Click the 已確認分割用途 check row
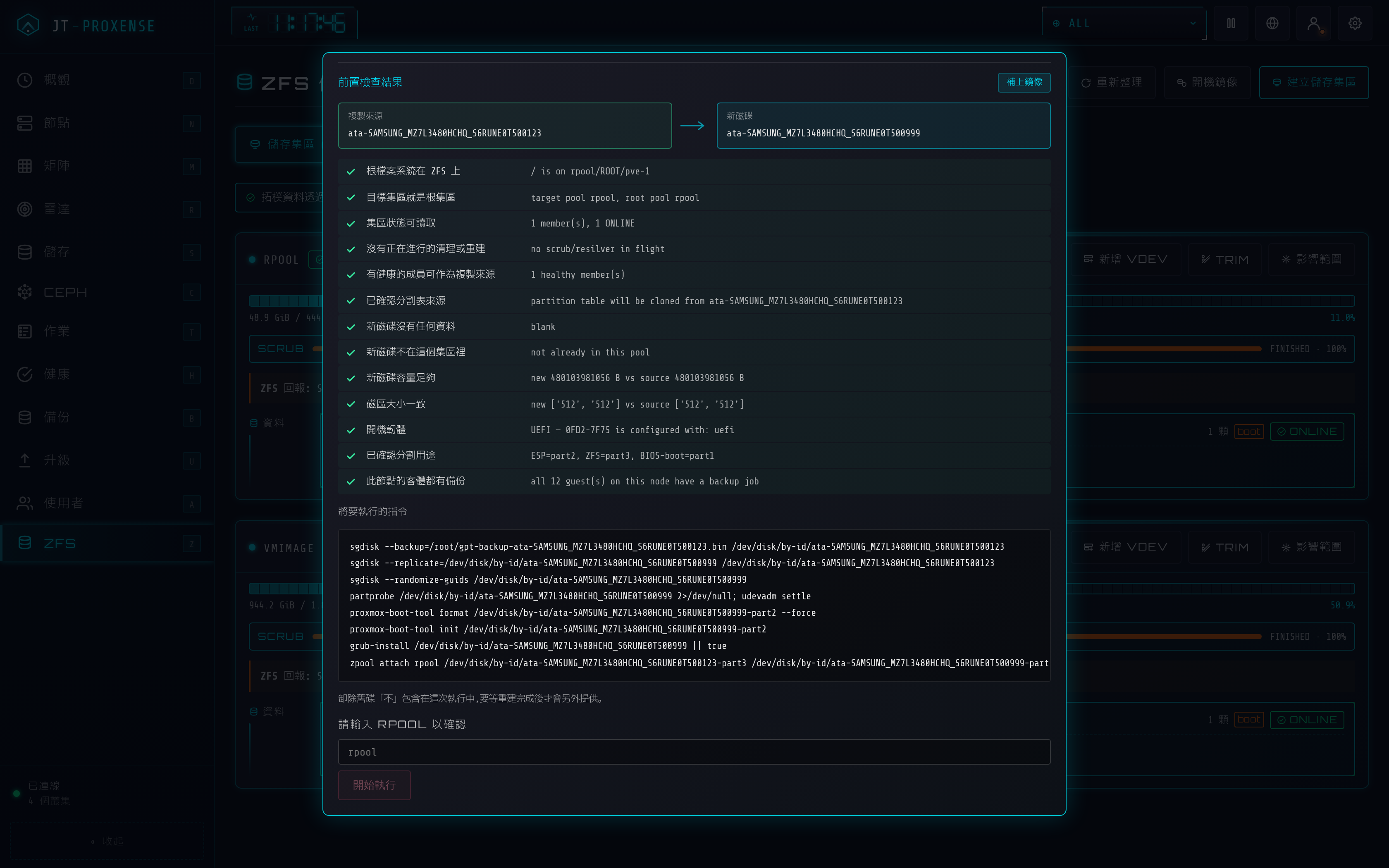This screenshot has height=868, width=1389. tap(694, 456)
